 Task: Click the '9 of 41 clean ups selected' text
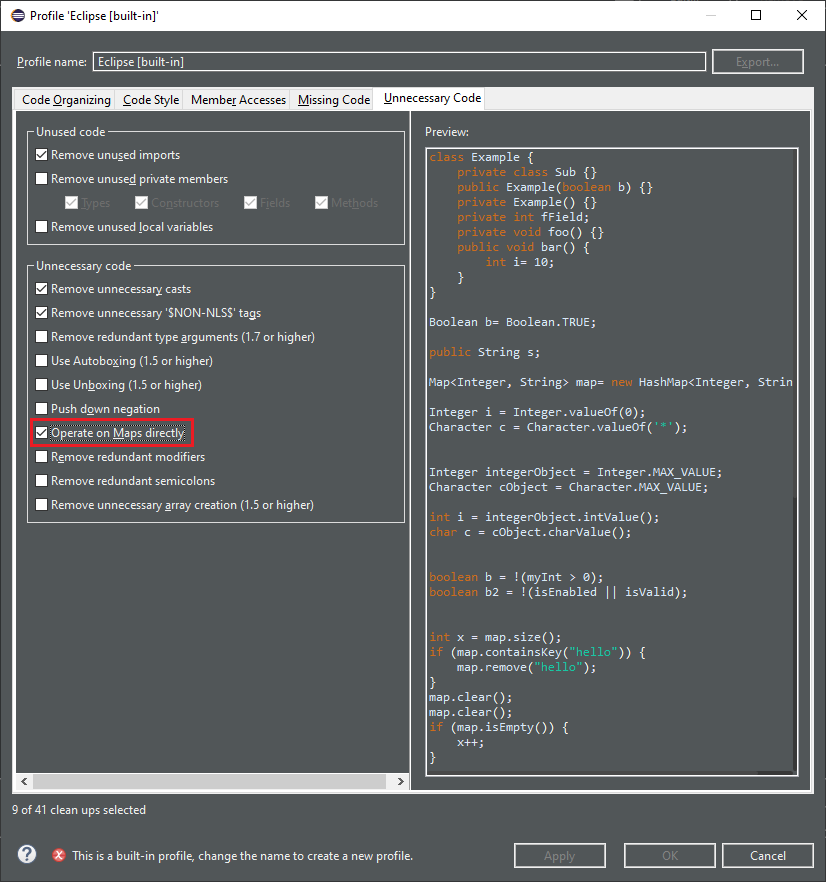79,809
